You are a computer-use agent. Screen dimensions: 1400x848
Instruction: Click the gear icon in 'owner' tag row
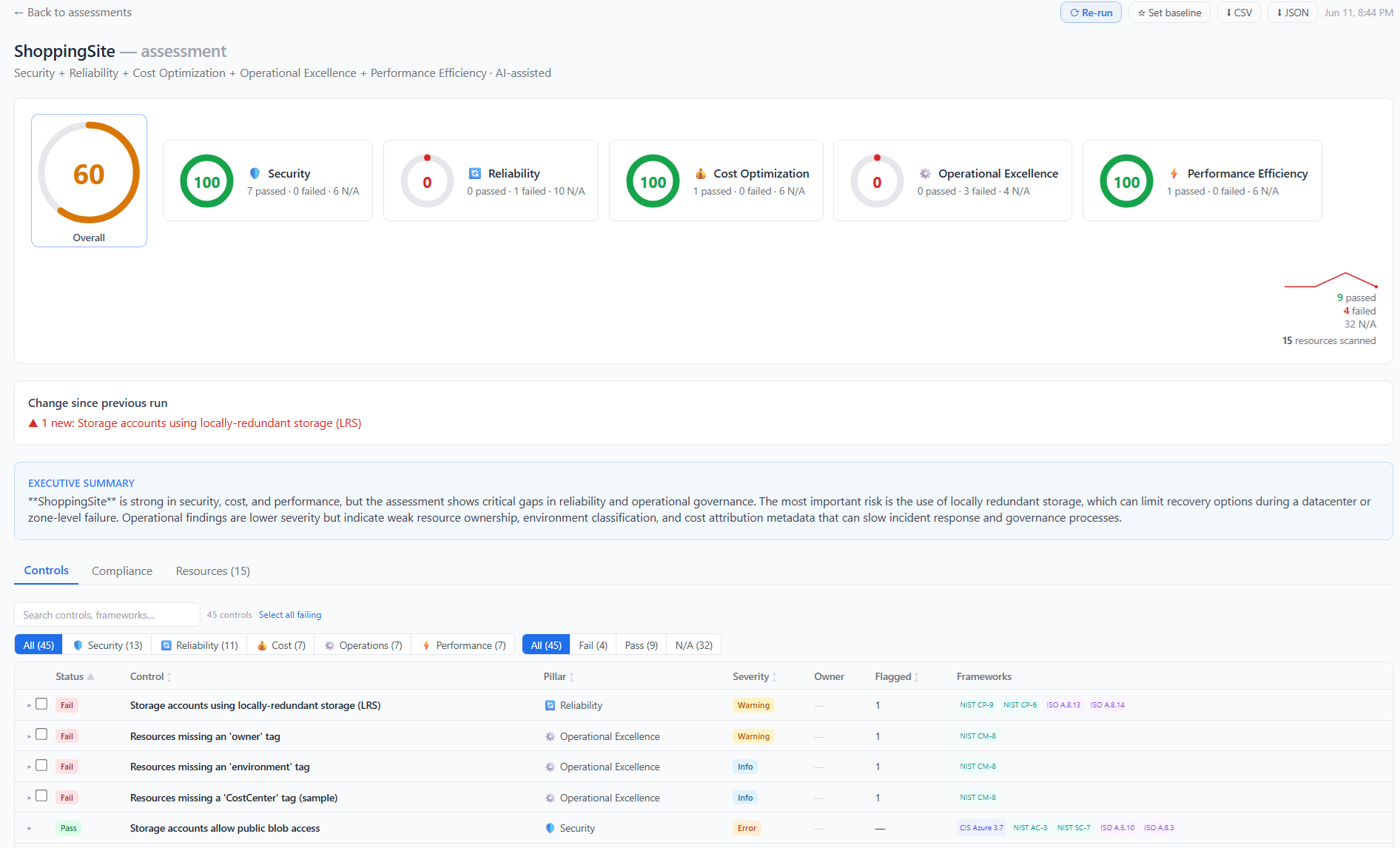tap(550, 736)
